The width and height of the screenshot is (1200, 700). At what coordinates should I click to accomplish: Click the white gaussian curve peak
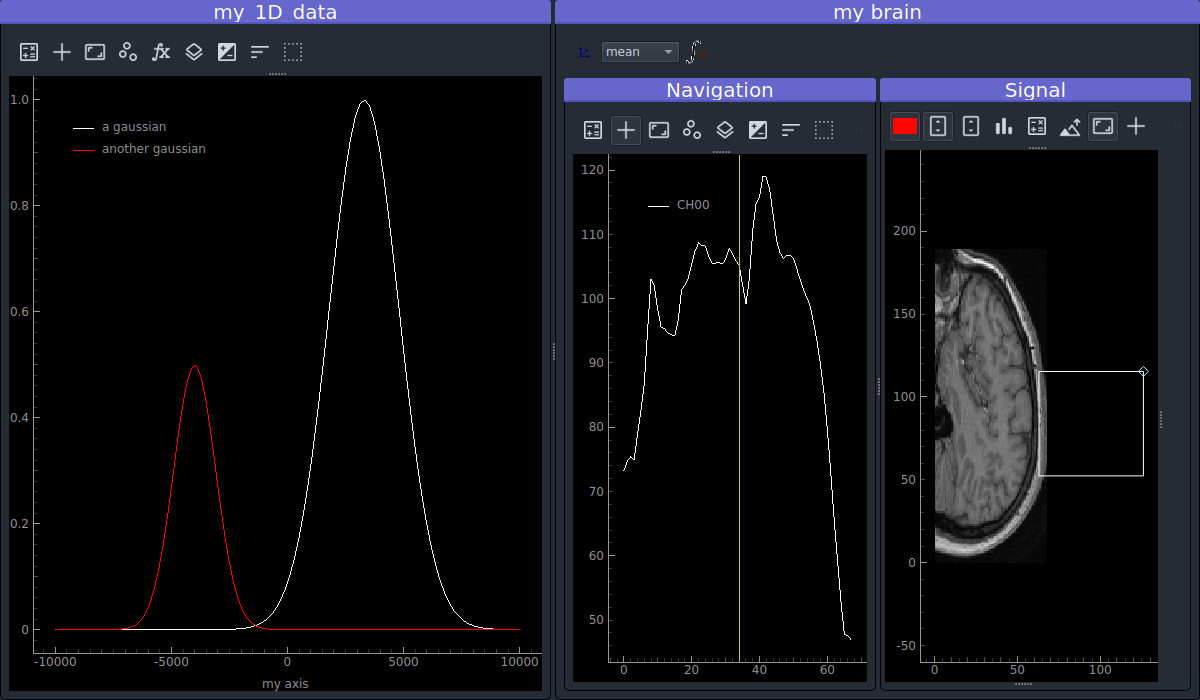364,100
